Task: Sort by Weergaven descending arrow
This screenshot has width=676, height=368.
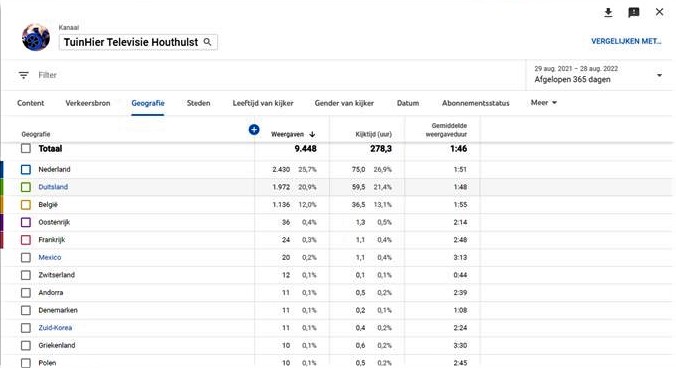Action: pyautogui.click(x=312, y=134)
